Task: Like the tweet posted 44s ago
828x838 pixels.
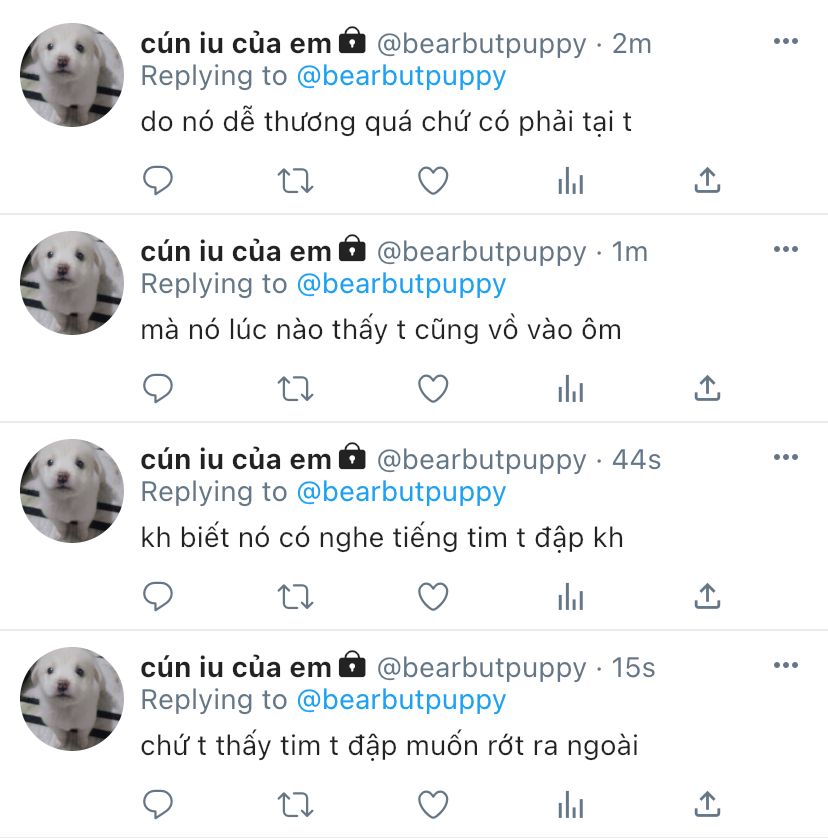Action: (x=433, y=597)
